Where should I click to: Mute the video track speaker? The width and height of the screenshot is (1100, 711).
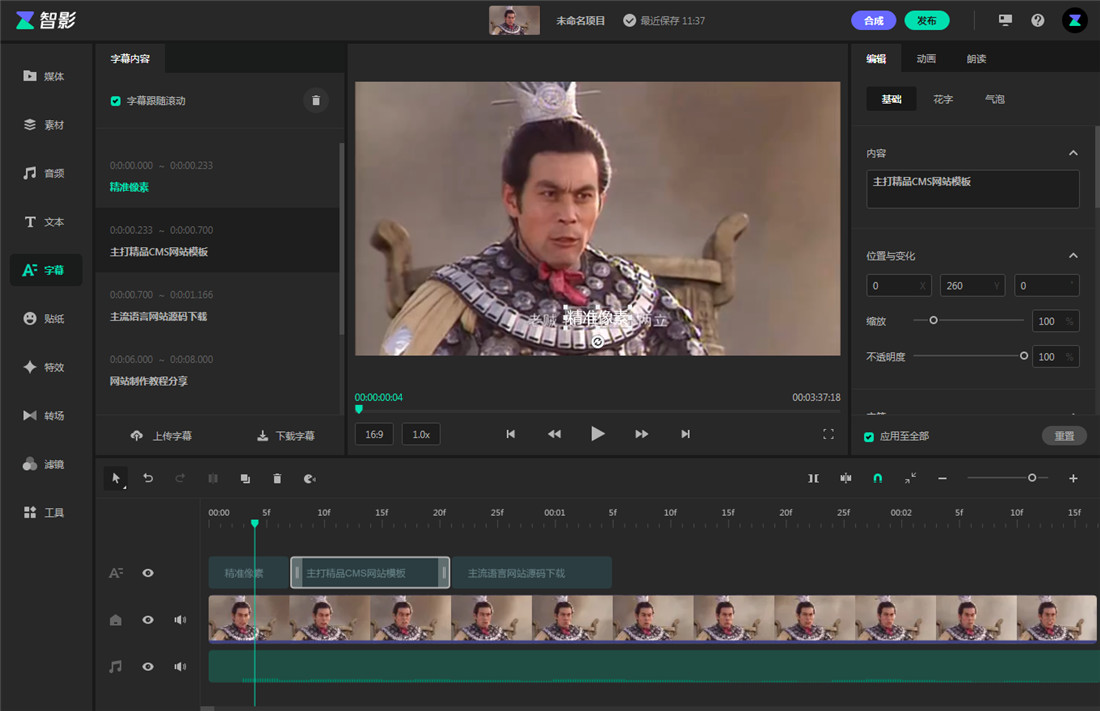[x=180, y=620]
